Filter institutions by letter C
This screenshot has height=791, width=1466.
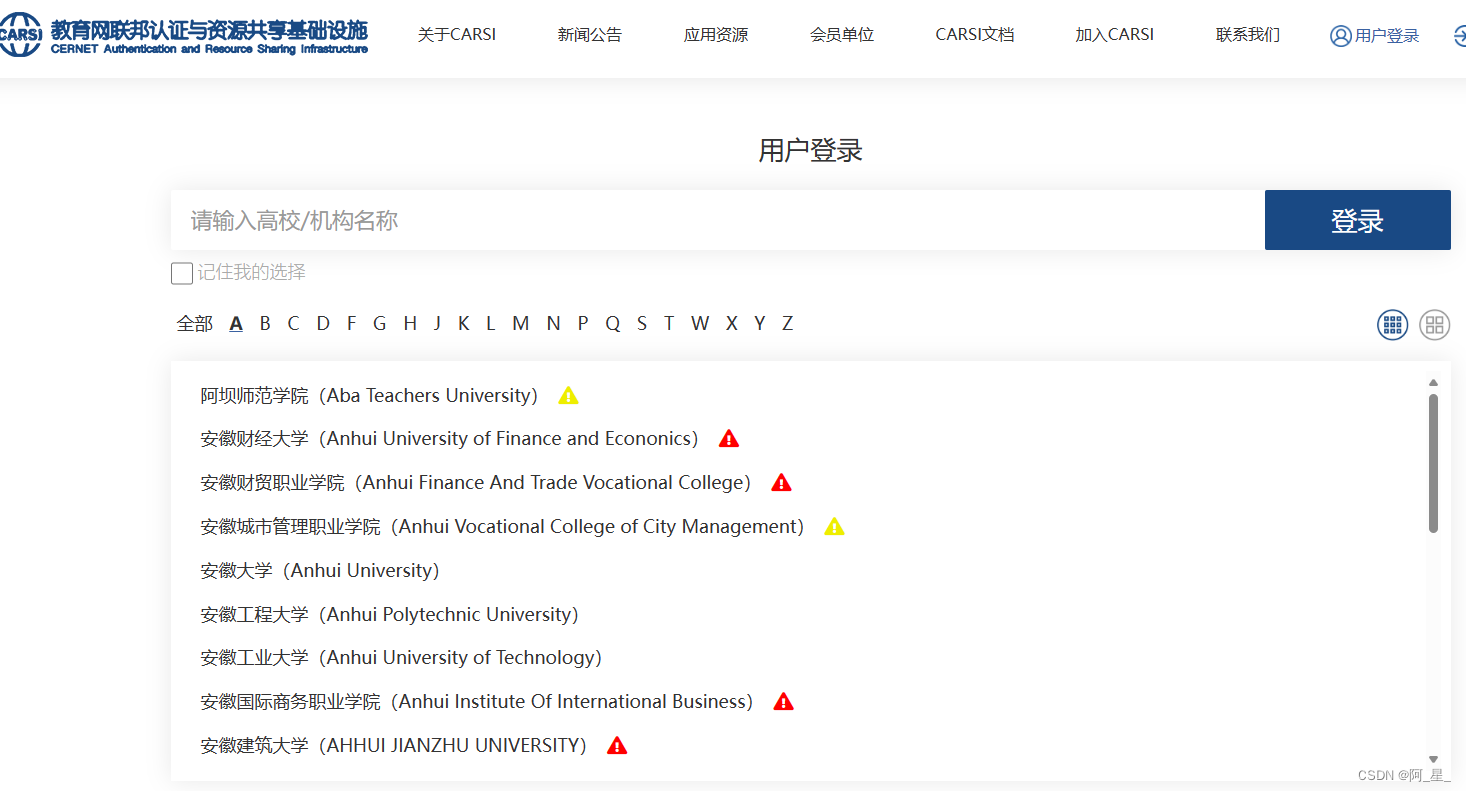[293, 323]
